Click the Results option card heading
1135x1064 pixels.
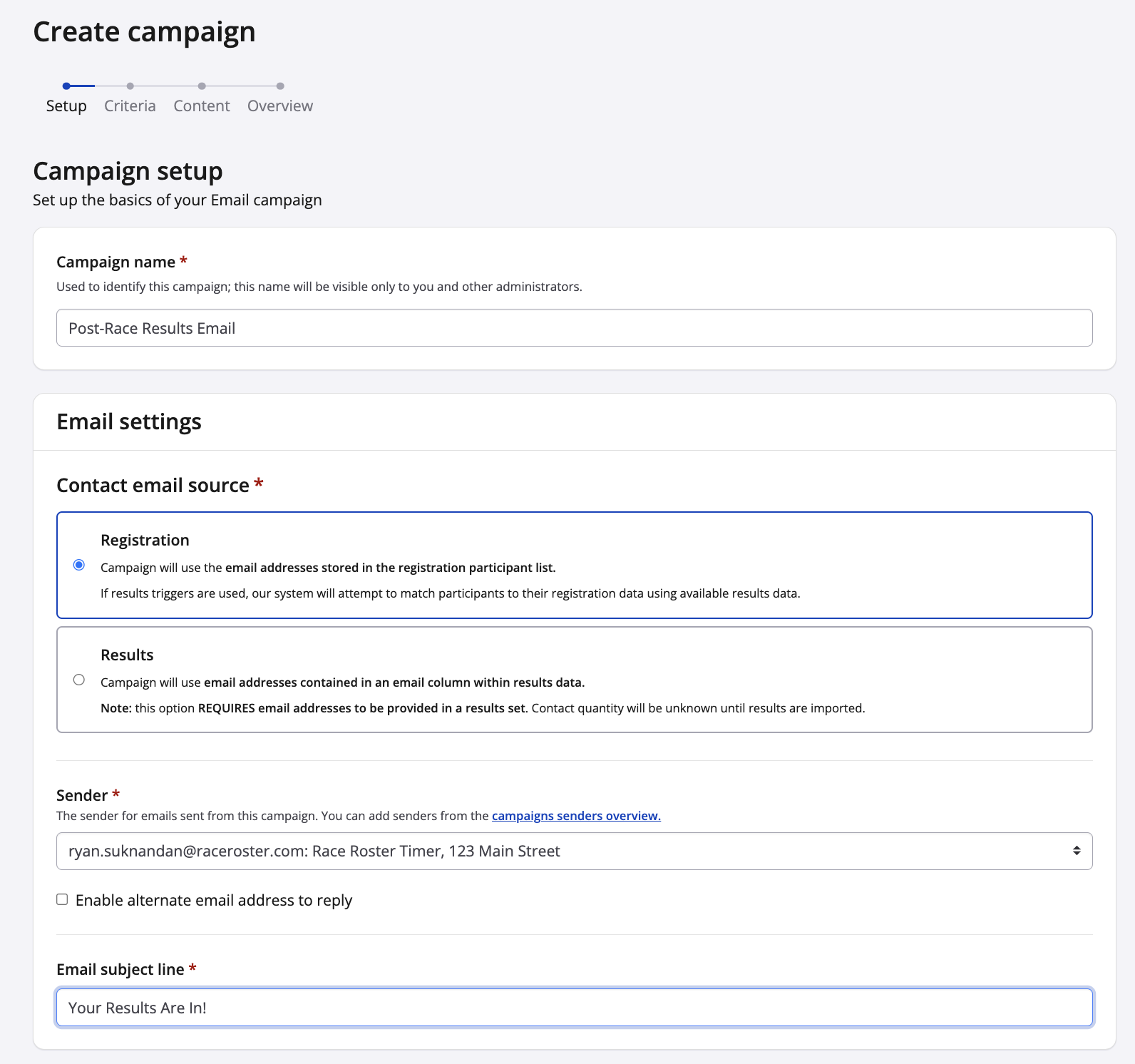coord(127,655)
